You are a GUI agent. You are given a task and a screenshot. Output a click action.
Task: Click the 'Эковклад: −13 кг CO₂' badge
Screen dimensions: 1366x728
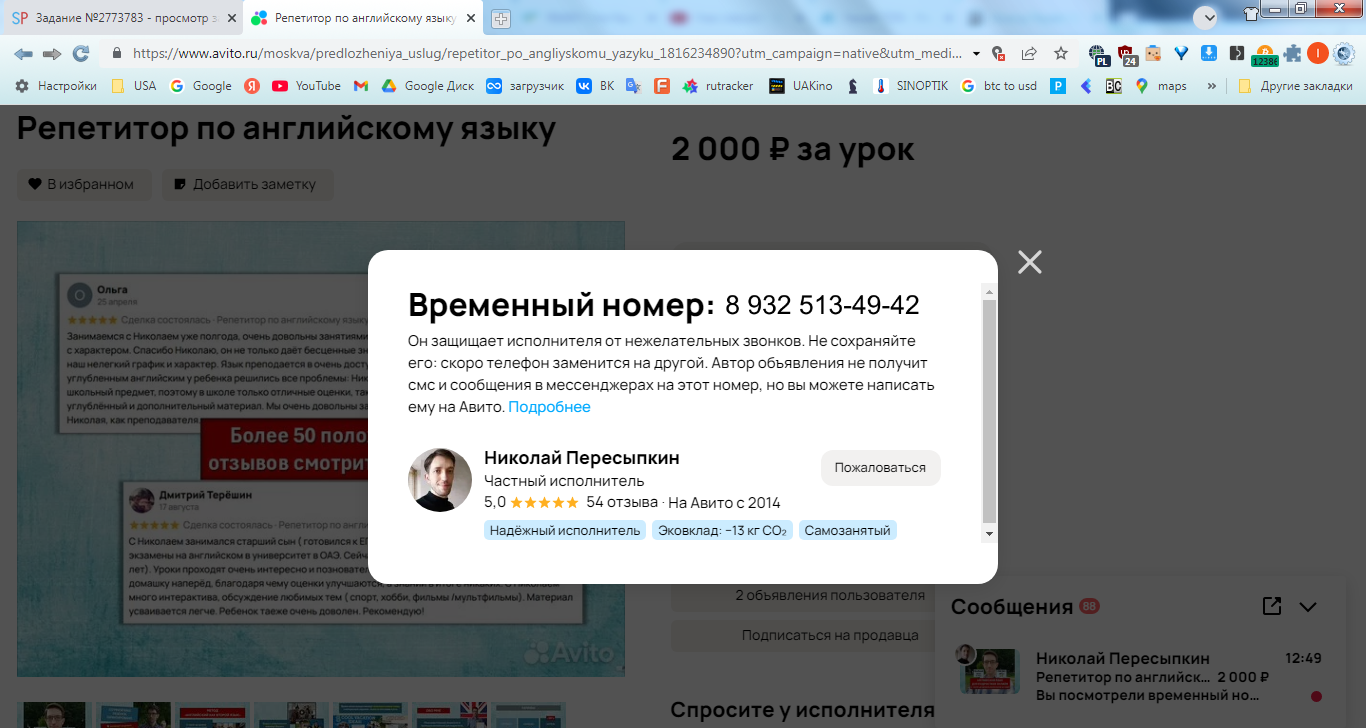pos(722,530)
